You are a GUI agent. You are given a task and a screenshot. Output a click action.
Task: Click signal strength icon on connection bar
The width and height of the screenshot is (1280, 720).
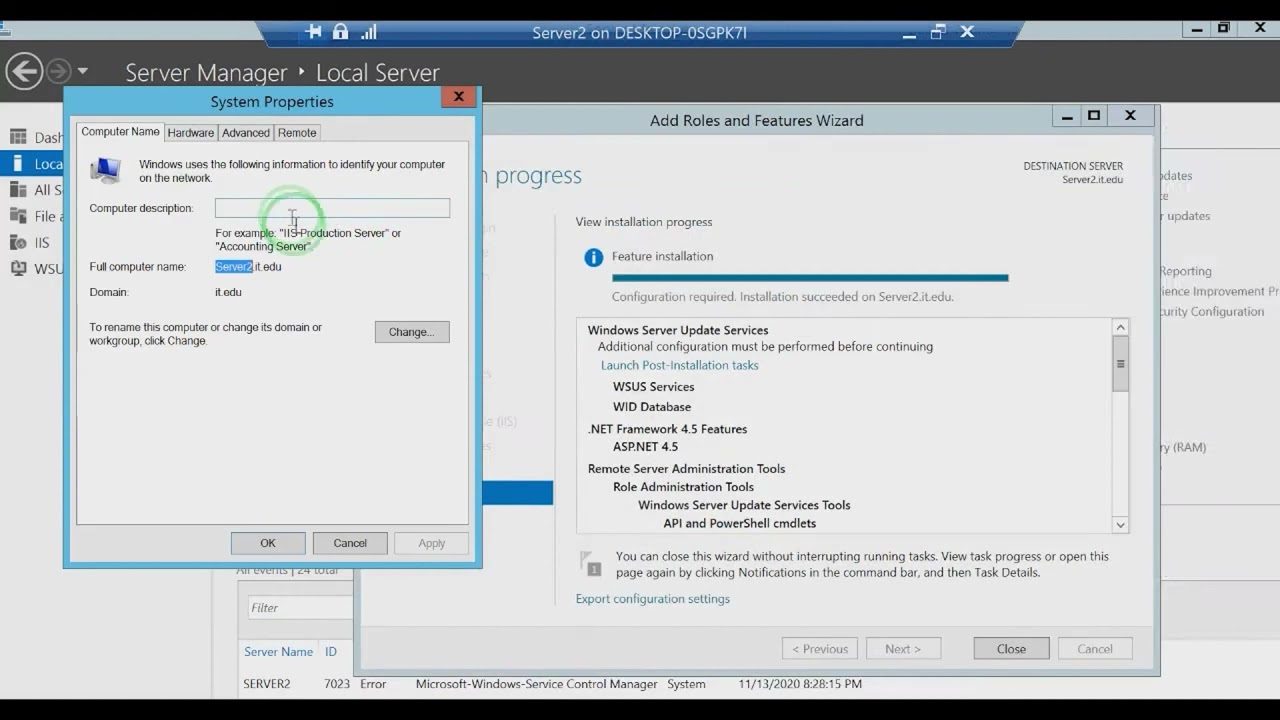tap(369, 32)
